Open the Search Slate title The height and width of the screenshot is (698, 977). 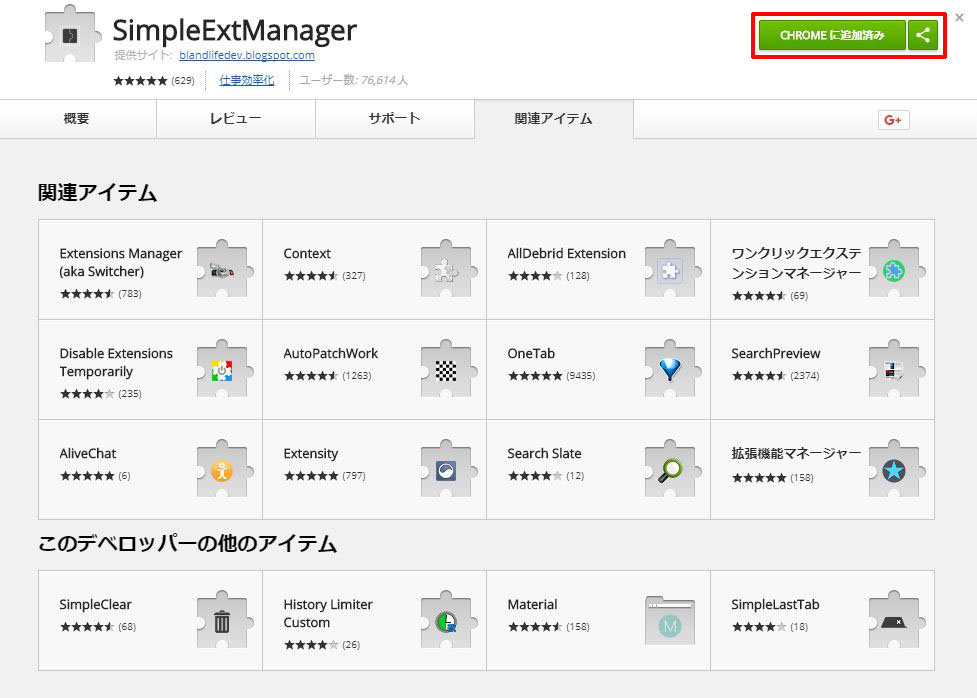pos(544,454)
